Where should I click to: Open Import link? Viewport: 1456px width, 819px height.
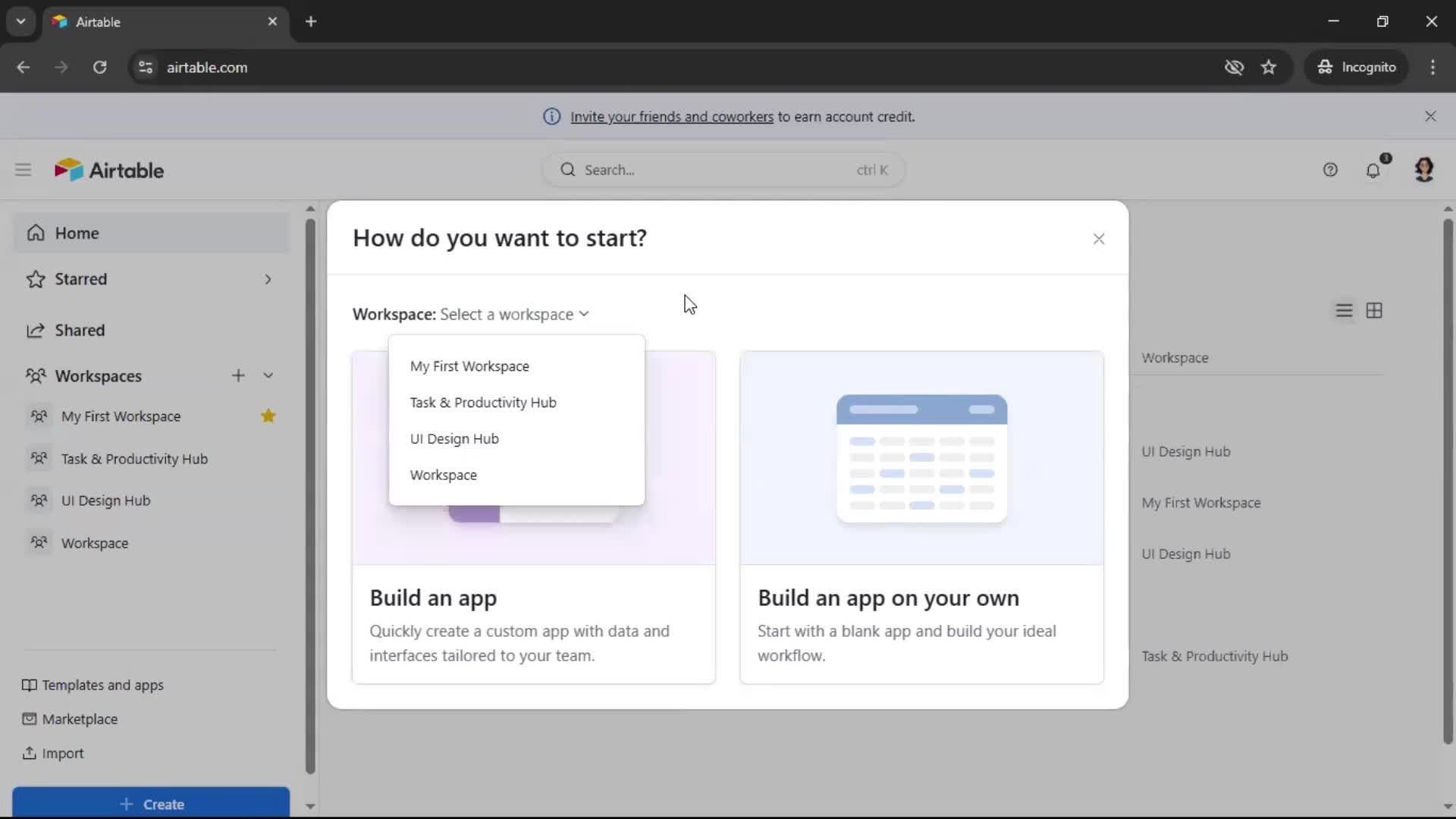click(x=52, y=753)
